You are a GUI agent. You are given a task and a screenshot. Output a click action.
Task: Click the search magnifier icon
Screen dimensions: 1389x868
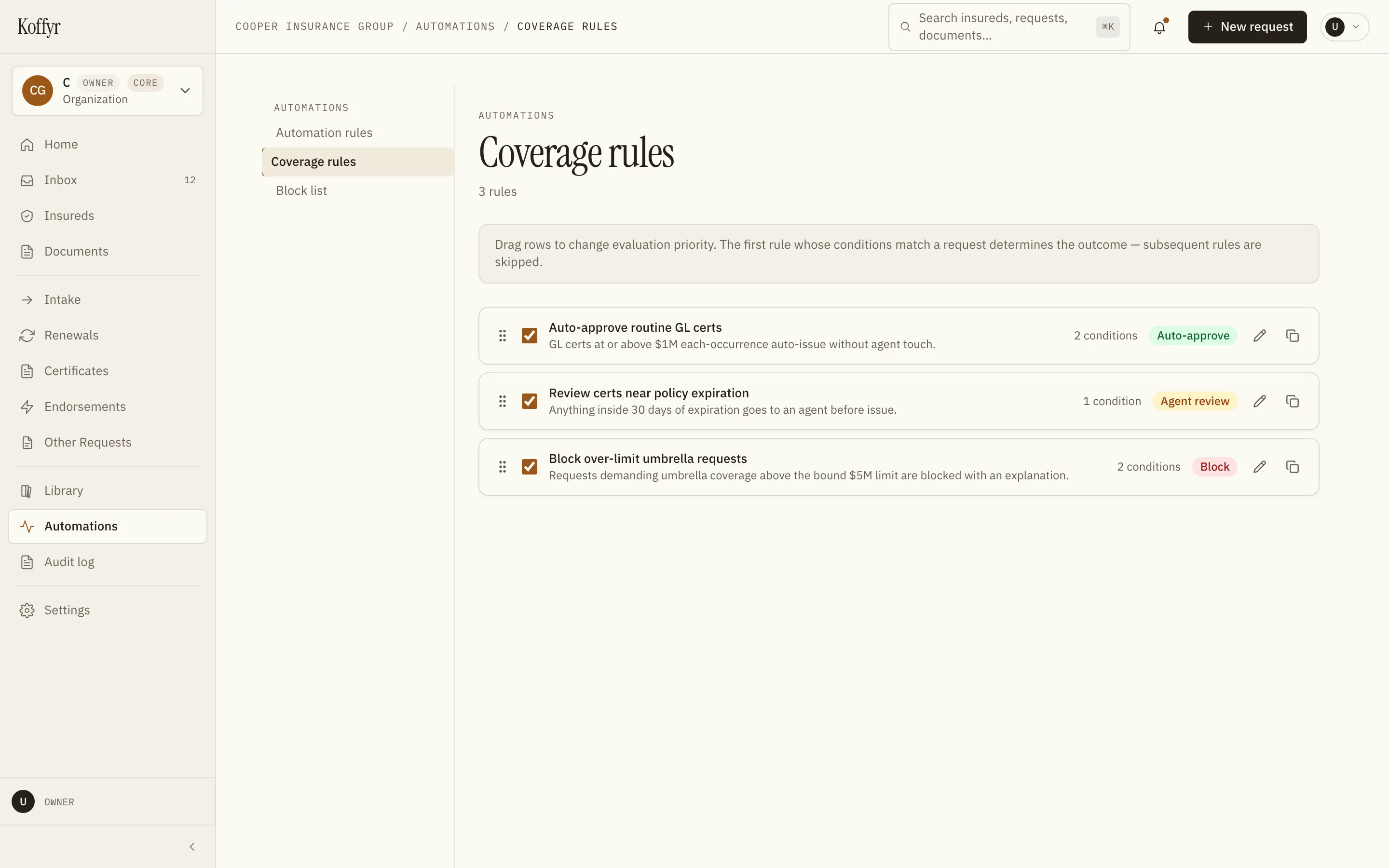click(905, 27)
